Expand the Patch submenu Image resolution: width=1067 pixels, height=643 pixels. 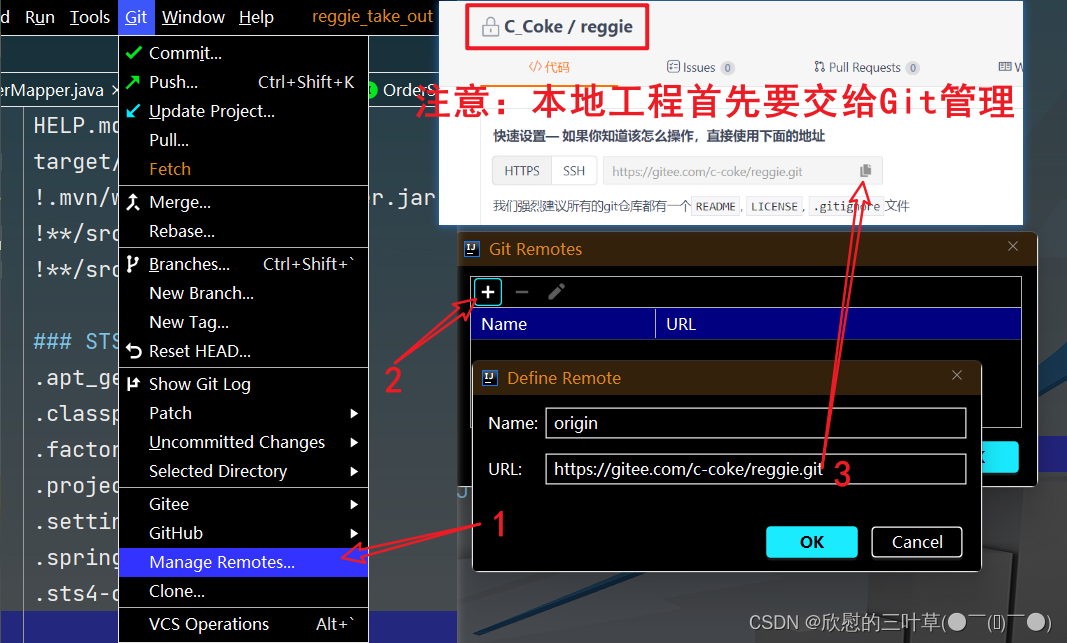[x=244, y=413]
